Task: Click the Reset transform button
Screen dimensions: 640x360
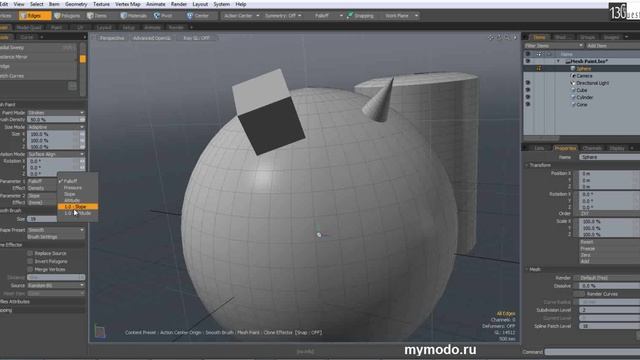Action: pyautogui.click(x=610, y=242)
